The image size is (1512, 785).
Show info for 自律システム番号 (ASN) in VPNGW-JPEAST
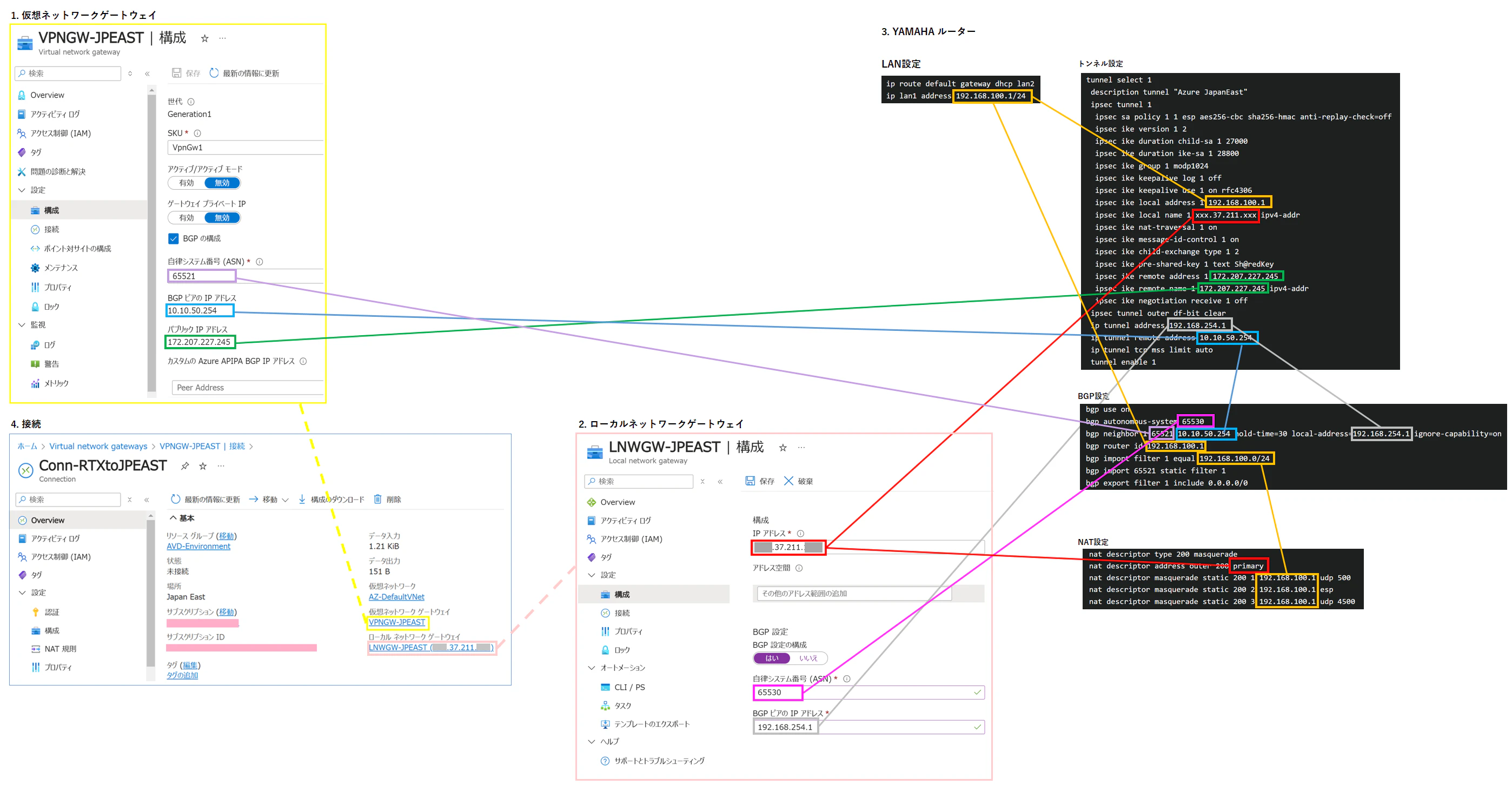pos(260,262)
